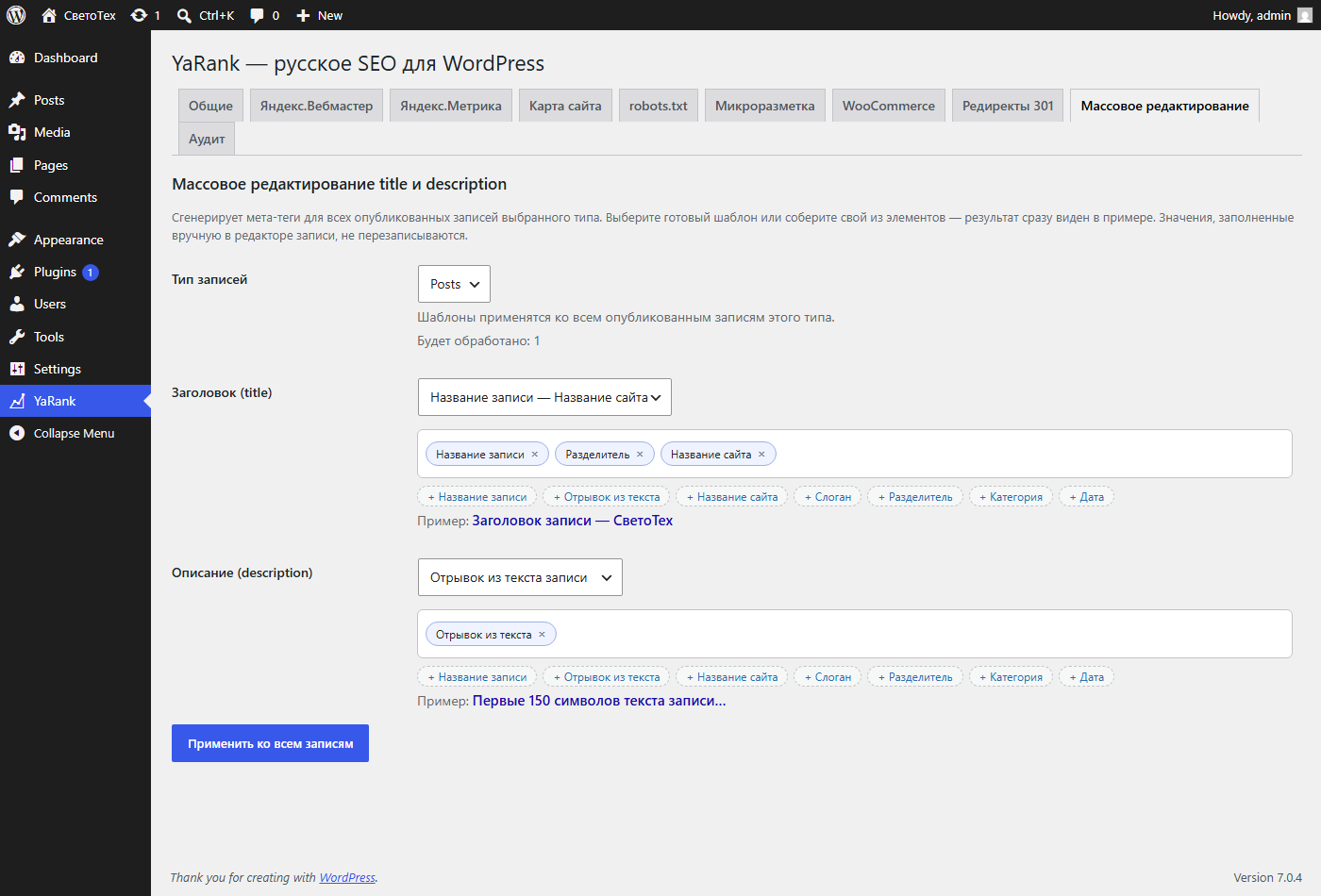Remove the 'Название сайта' chip from the title field
1321x896 pixels.
click(x=761, y=455)
